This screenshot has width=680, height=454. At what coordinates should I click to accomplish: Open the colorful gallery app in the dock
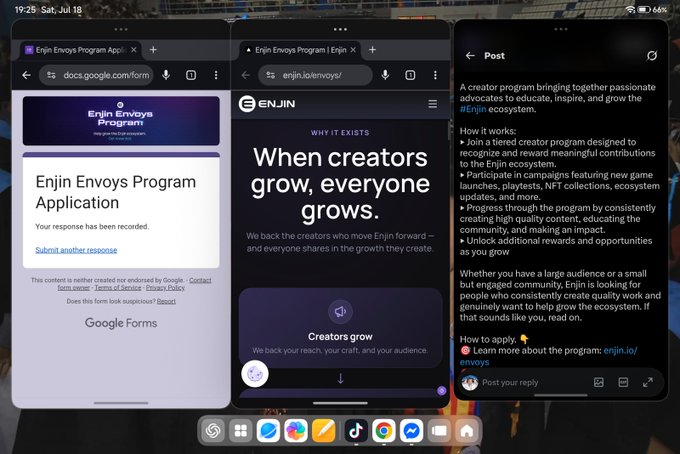[296, 431]
